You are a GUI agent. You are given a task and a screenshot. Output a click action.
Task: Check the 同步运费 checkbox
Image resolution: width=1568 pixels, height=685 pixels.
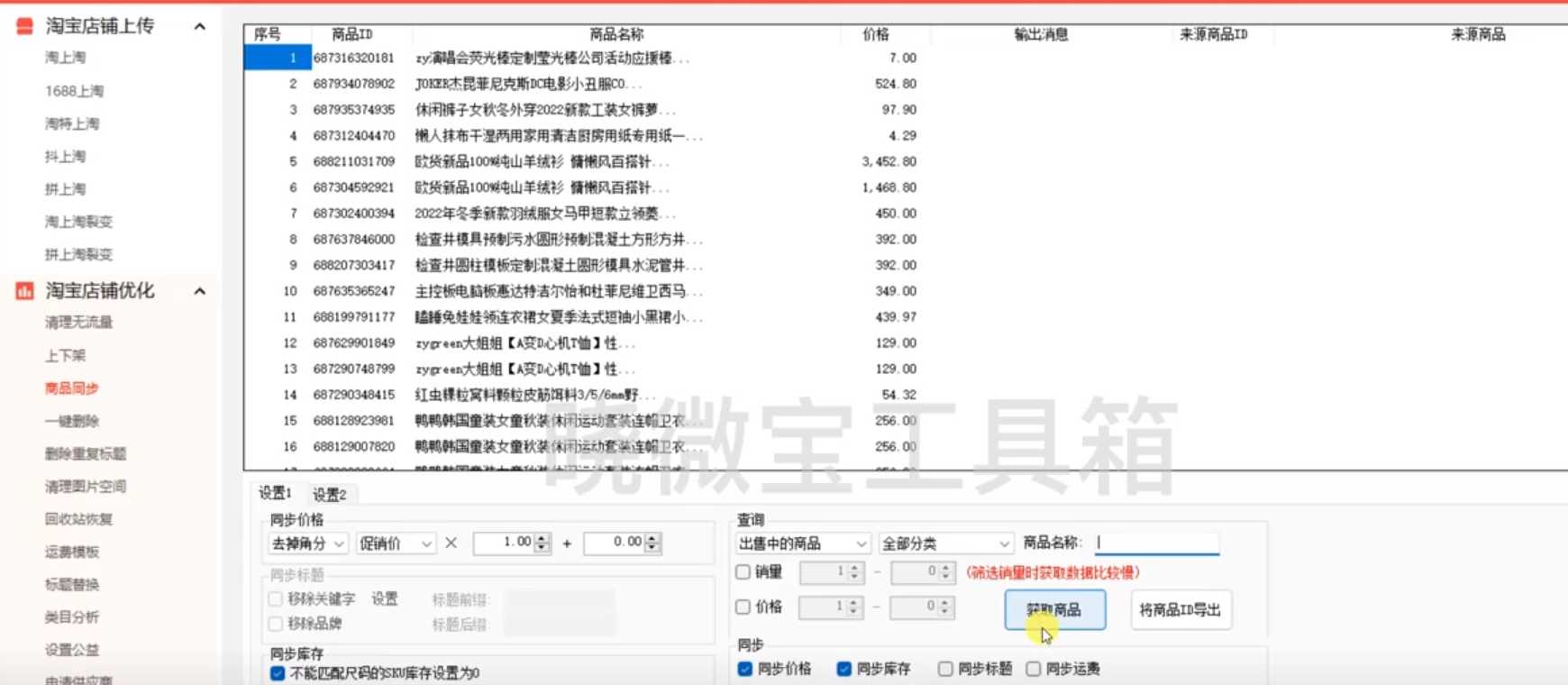[x=1034, y=669]
